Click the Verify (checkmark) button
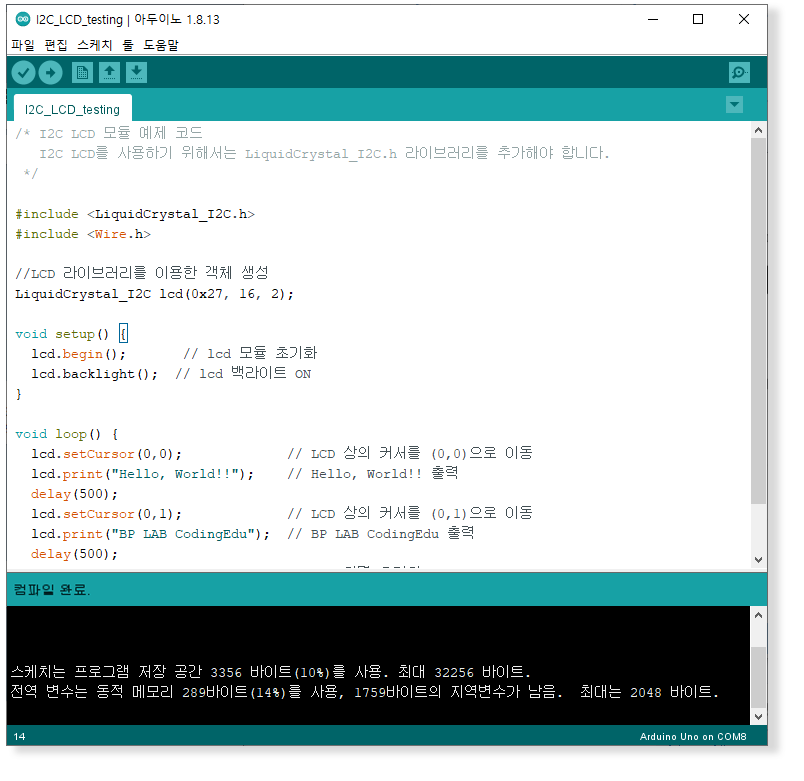This screenshot has width=804, height=781. pyautogui.click(x=23, y=73)
